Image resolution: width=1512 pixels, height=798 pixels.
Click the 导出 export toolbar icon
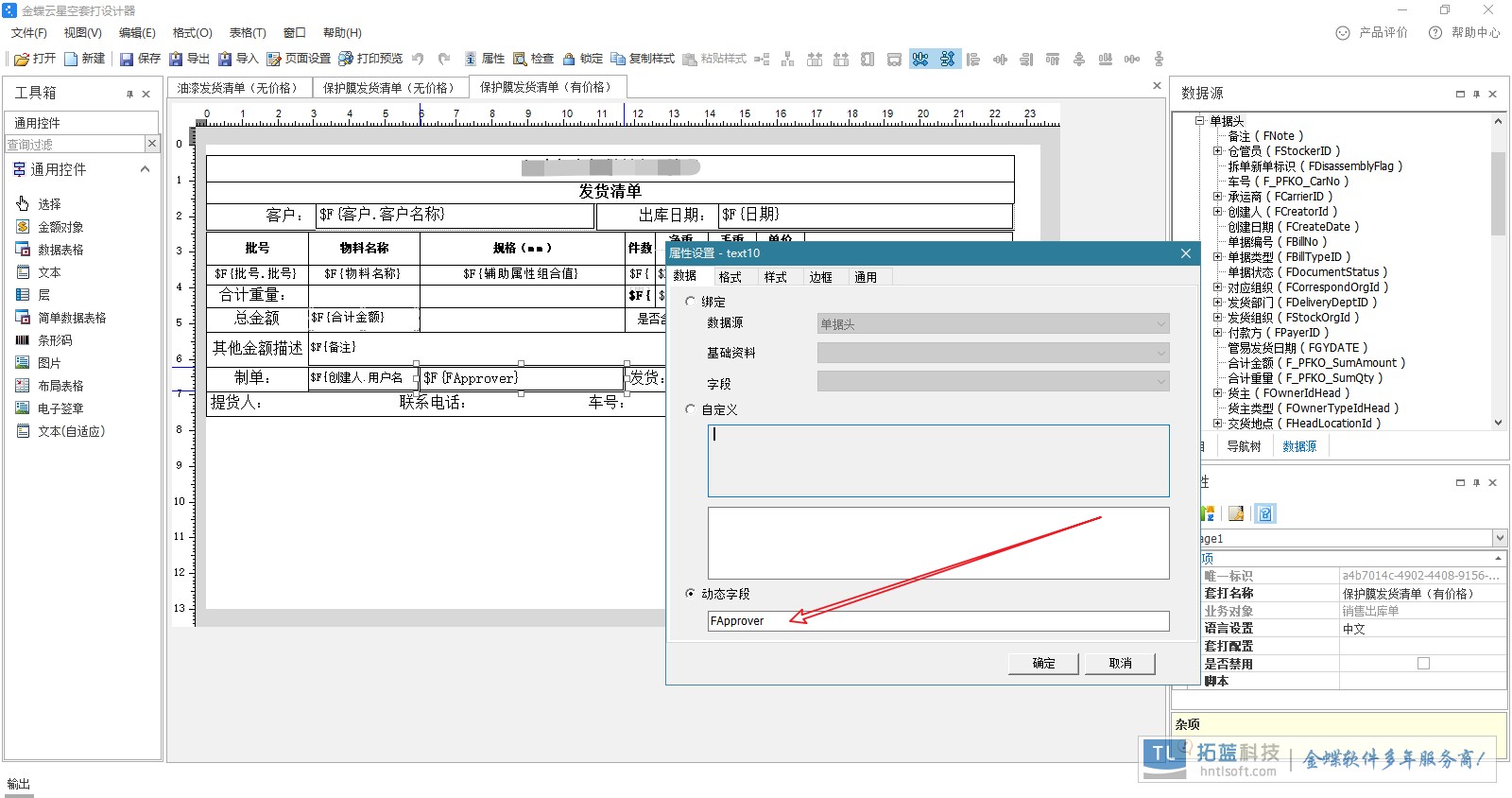pyautogui.click(x=176, y=59)
